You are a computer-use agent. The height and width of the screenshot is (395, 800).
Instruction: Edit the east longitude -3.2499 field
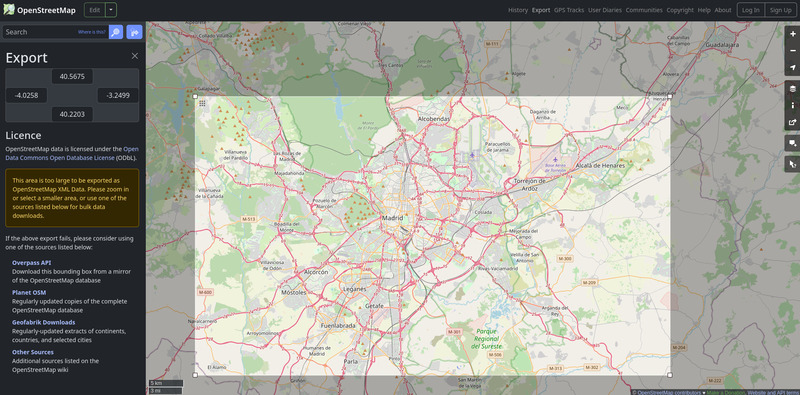tap(118, 95)
